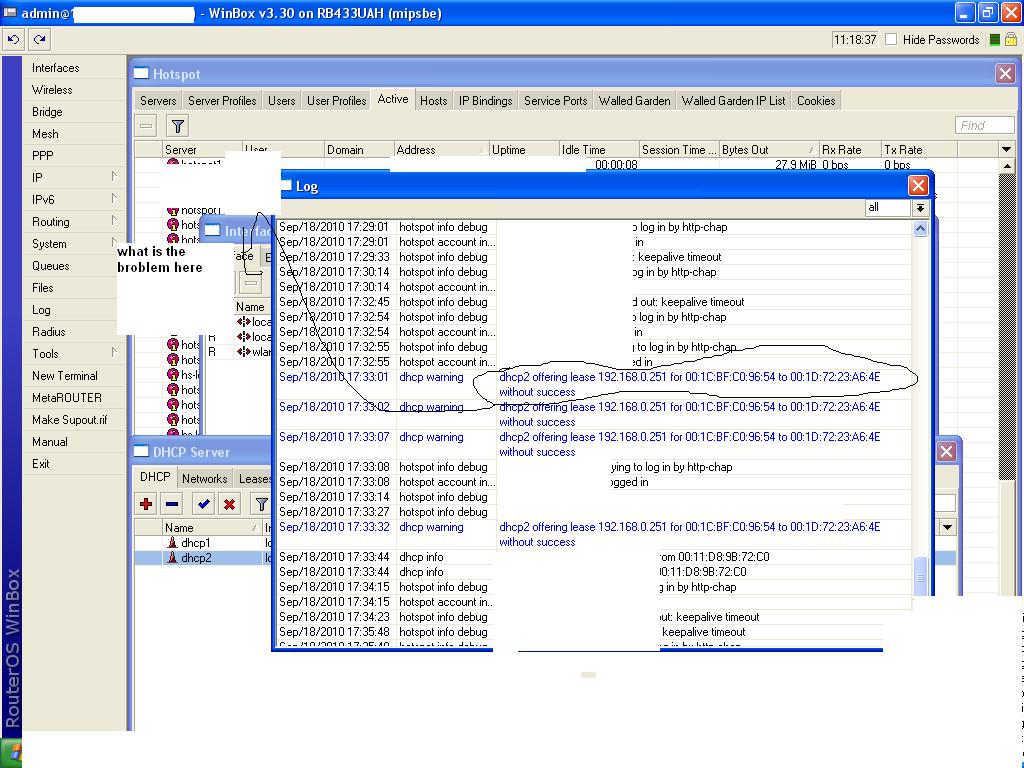Select the Hosts tab
This screenshot has width=1024, height=768.
pyautogui.click(x=434, y=101)
